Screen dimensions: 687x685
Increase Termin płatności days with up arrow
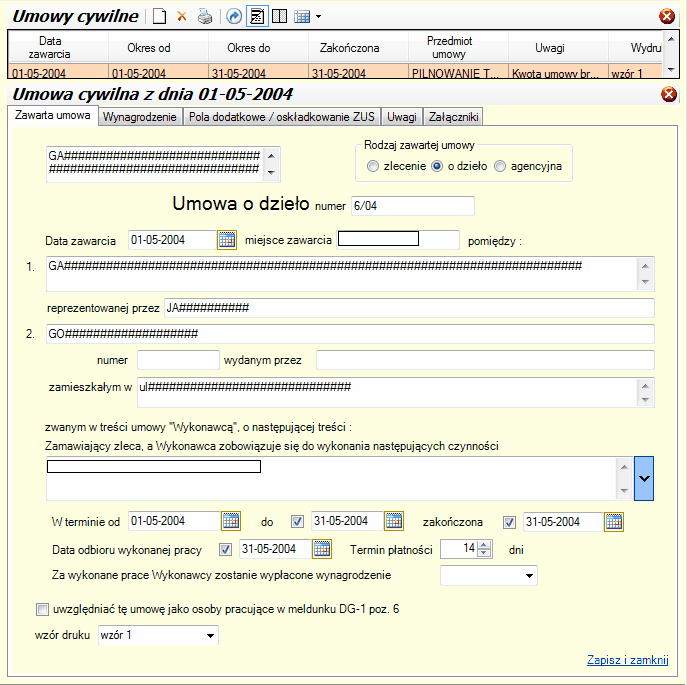click(484, 545)
